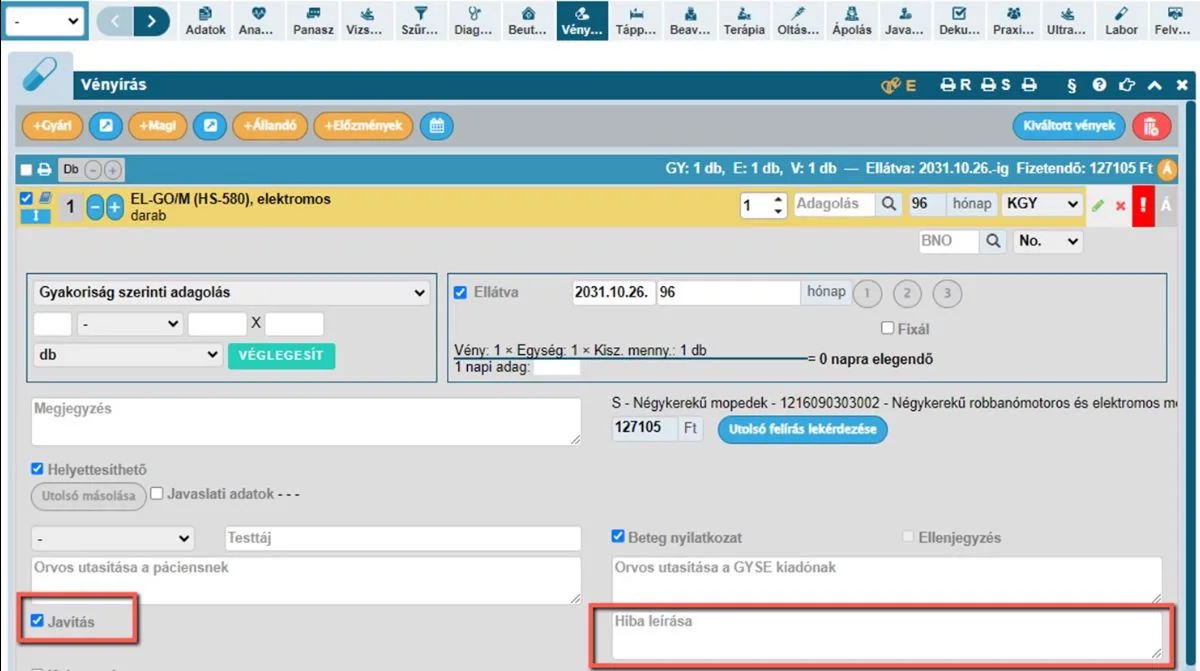Open the No. dropdown
The width and height of the screenshot is (1200, 671).
[1048, 241]
